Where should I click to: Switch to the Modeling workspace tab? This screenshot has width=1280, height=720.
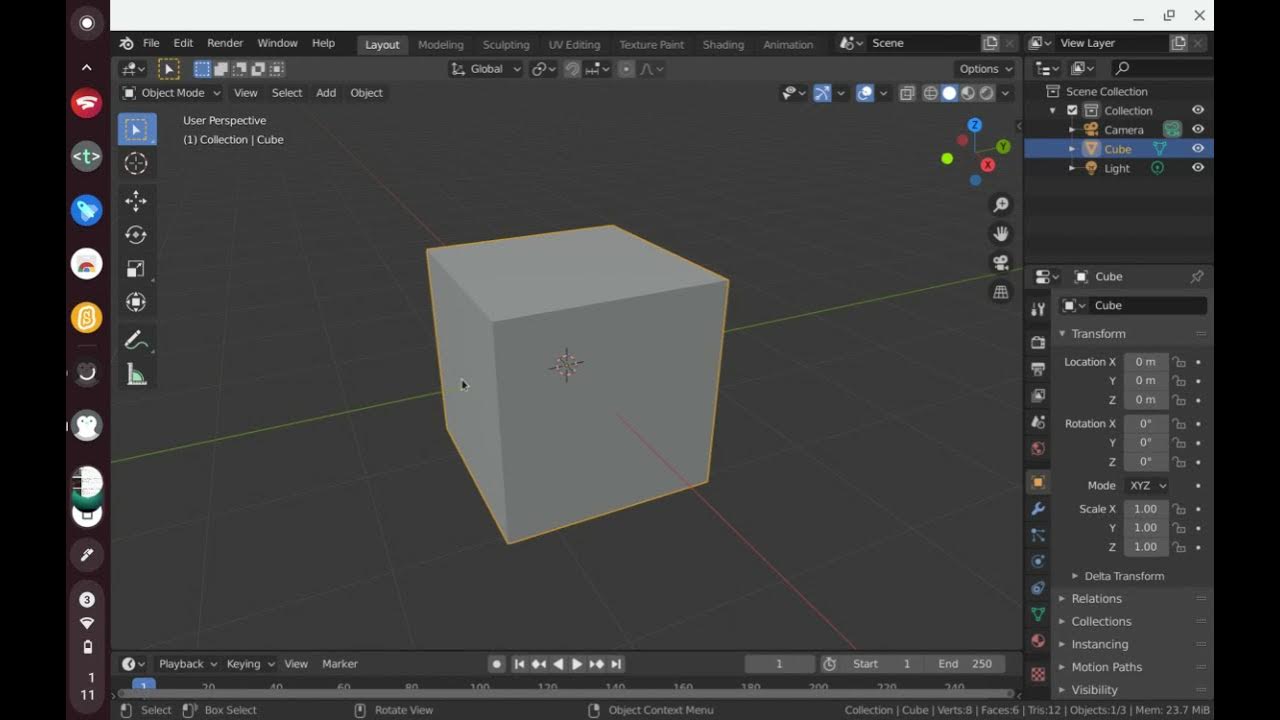[x=441, y=45]
